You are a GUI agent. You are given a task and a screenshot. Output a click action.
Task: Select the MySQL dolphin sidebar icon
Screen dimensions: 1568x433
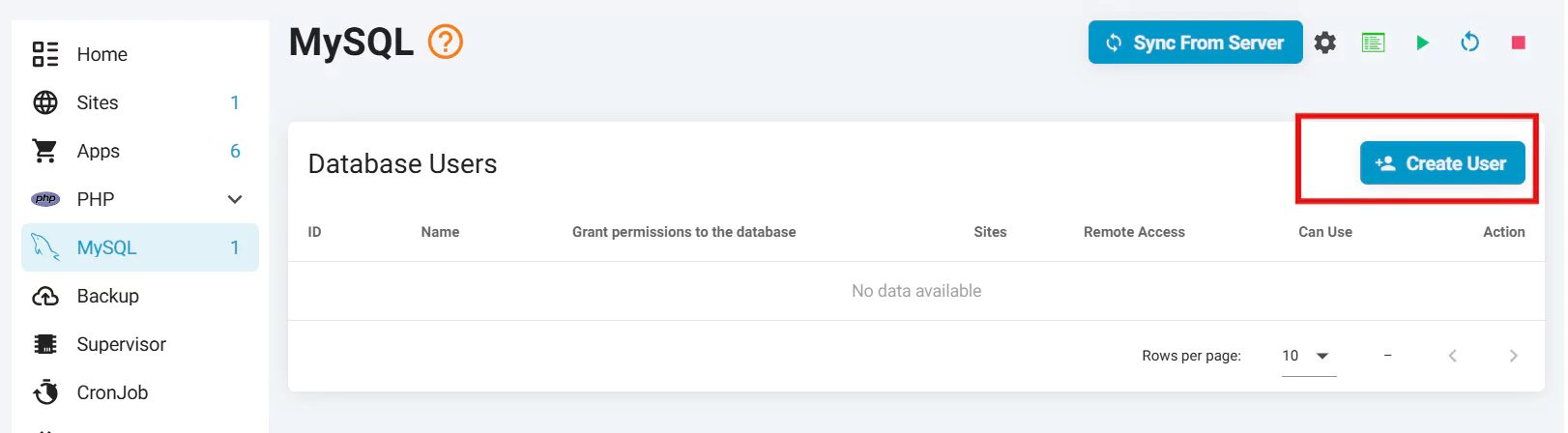(45, 247)
